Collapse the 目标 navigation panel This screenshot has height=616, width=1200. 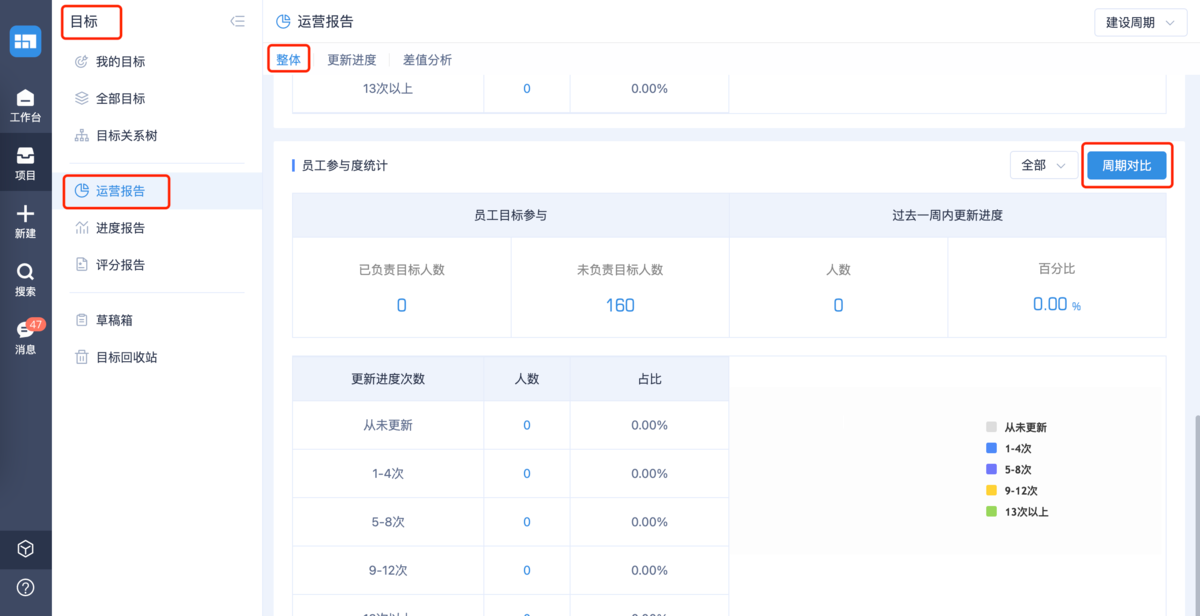(237, 21)
